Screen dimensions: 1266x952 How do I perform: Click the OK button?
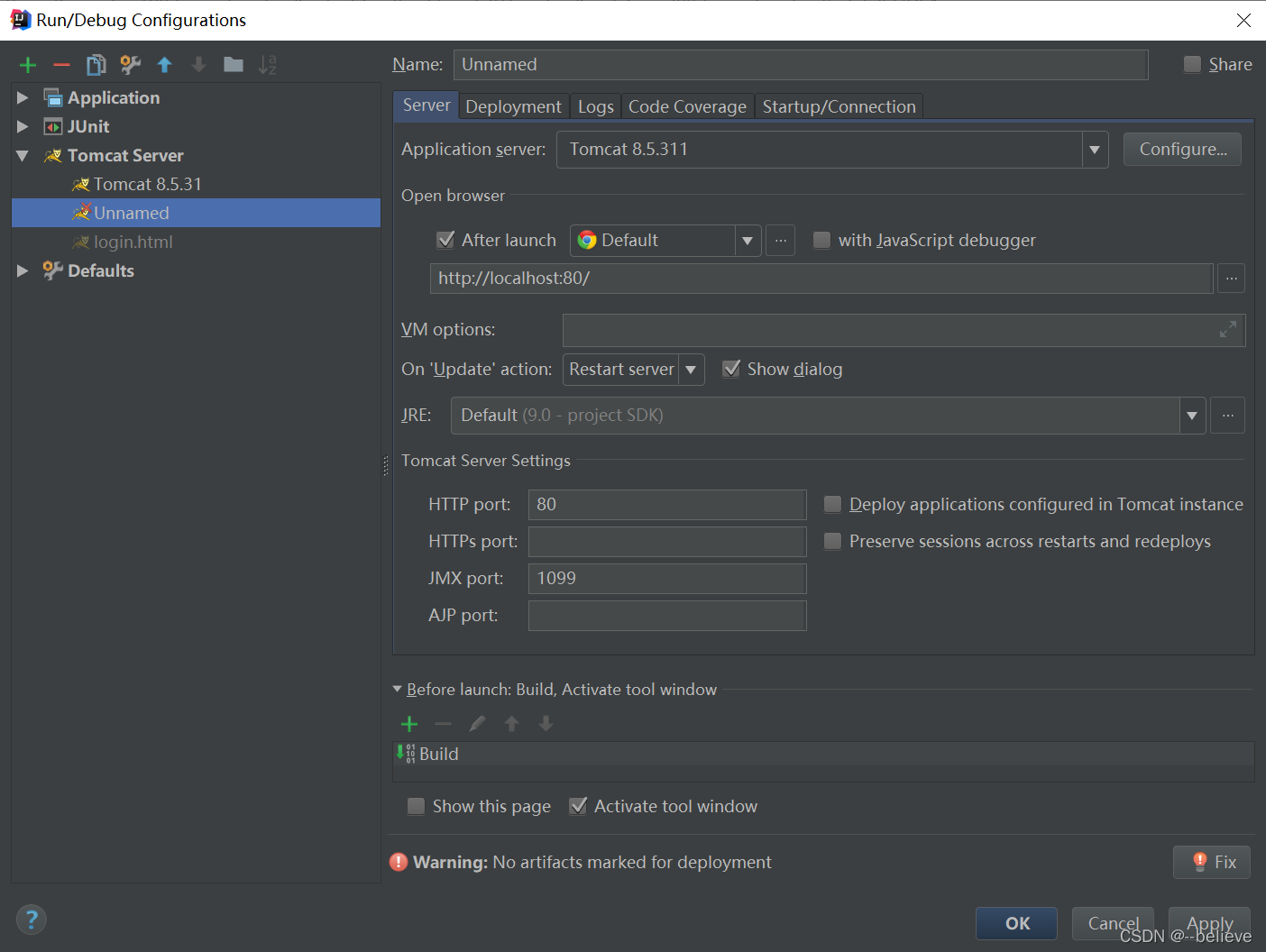coord(1016,923)
